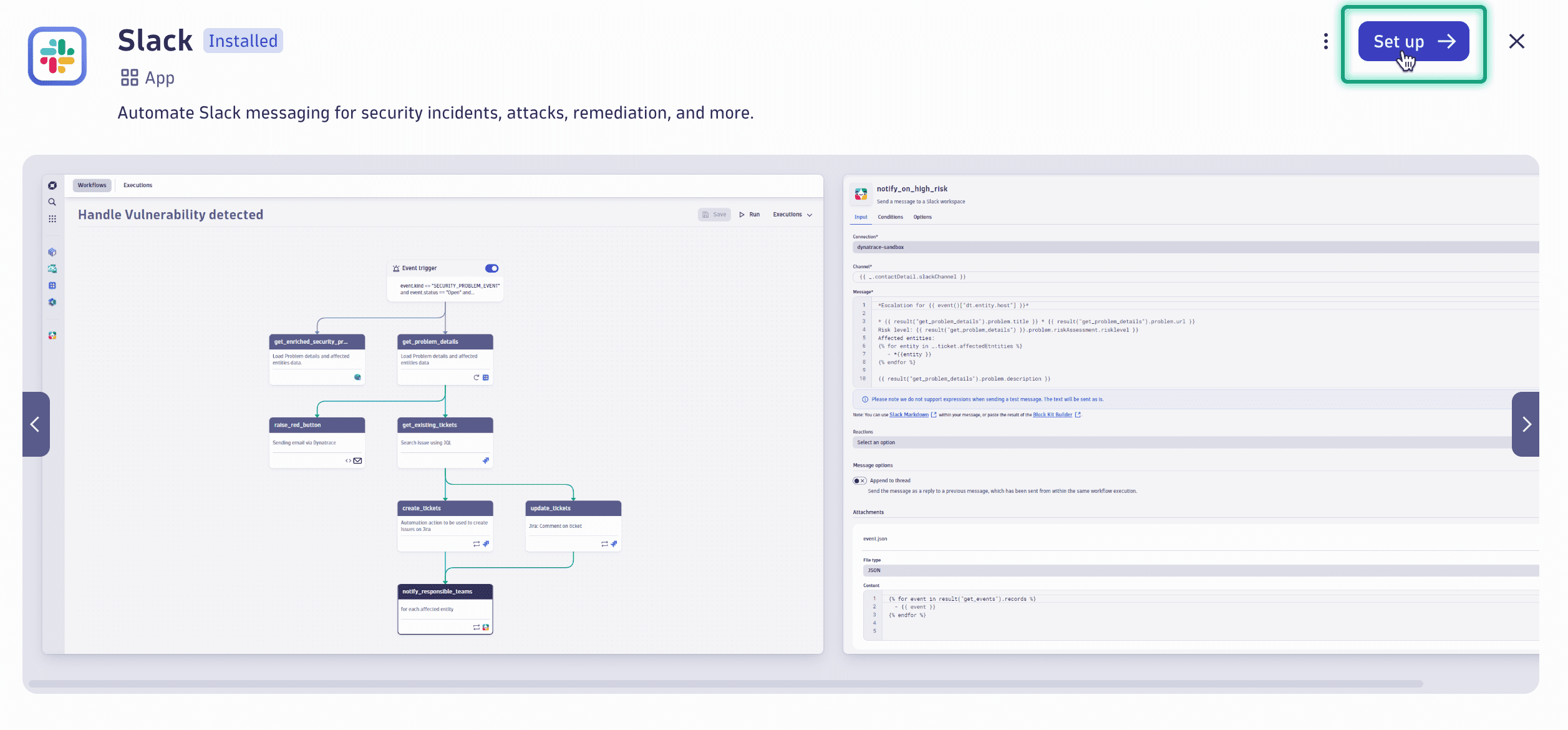
Task: Open the Handle Vulnerability detected workflow screenshot
Action: [433, 414]
